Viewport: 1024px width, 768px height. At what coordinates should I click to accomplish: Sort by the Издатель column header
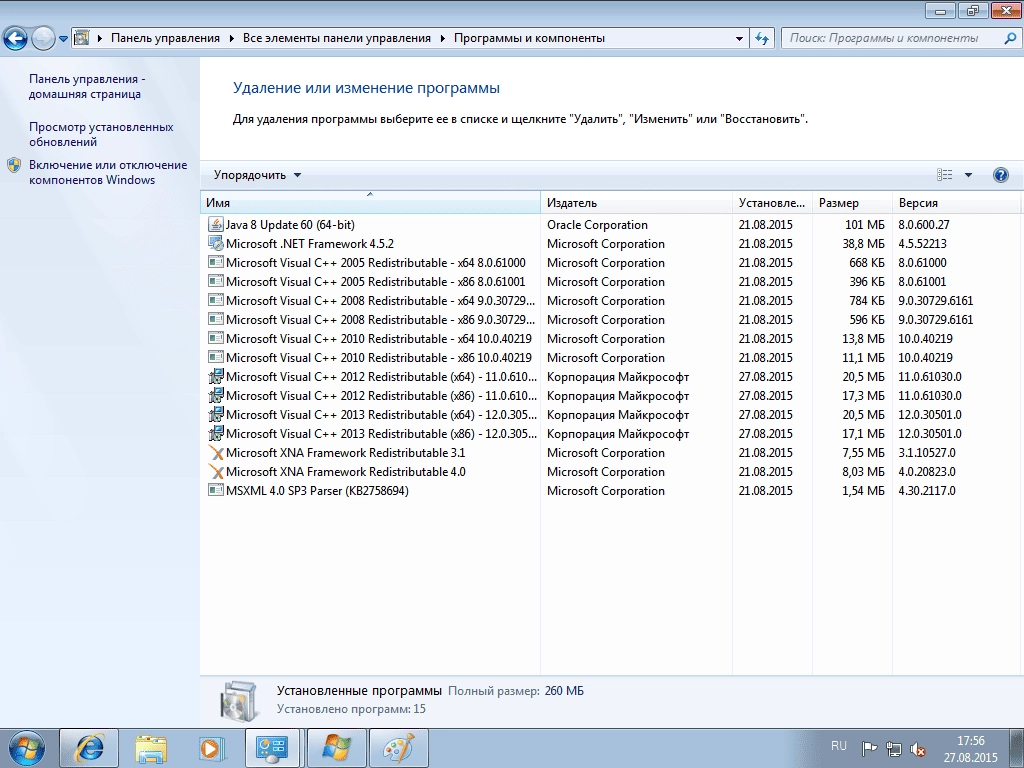coord(636,202)
